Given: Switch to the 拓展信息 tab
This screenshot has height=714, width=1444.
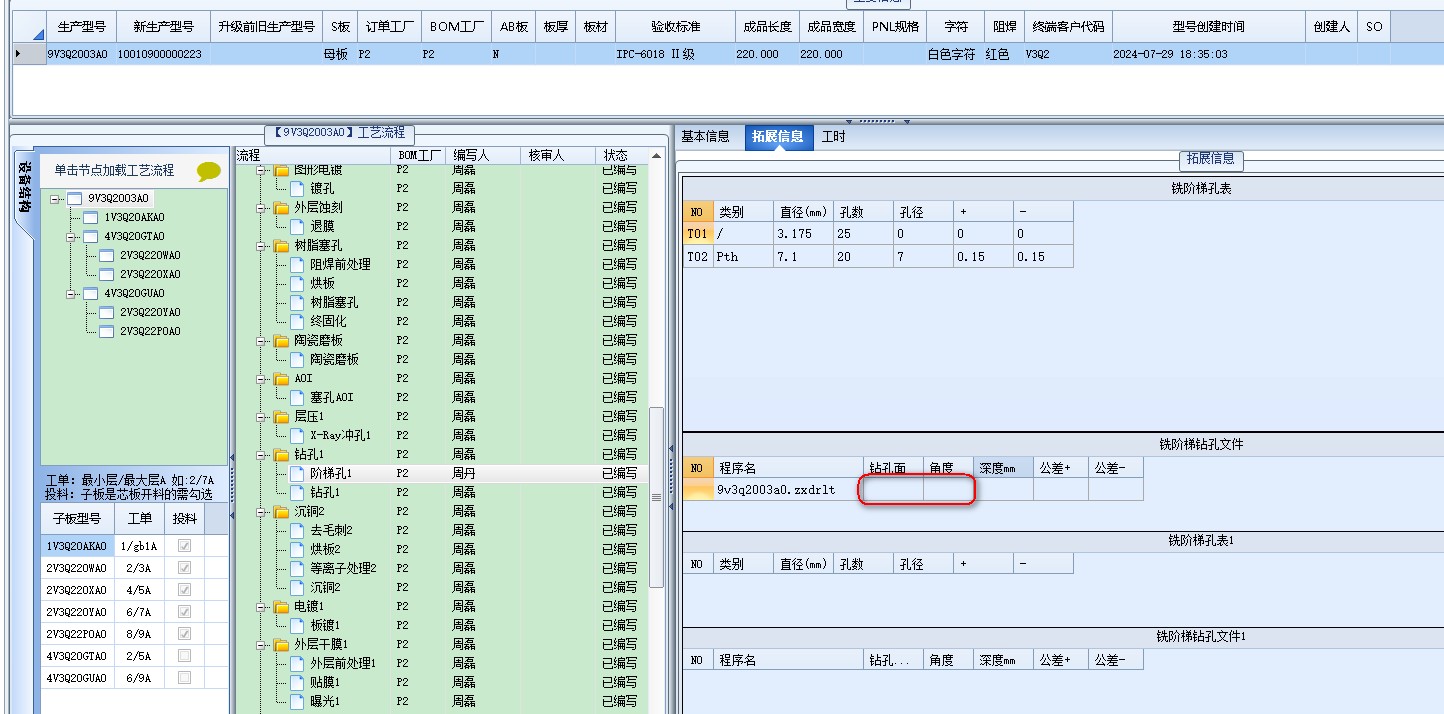Looking at the screenshot, I should [x=778, y=137].
